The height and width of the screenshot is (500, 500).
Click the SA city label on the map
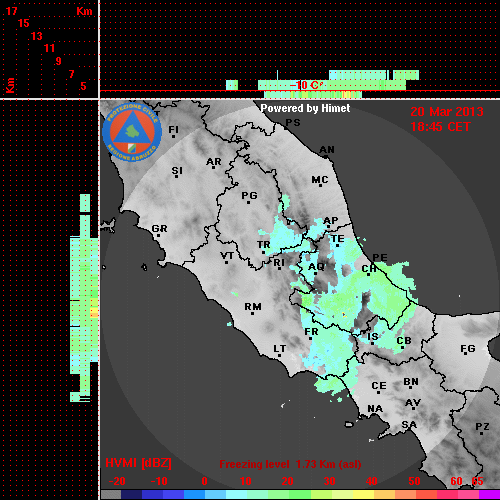[x=409, y=425]
